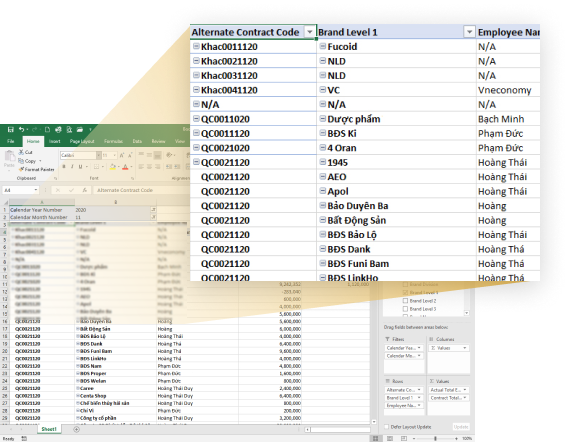The image size is (570, 442).
Task: Click the Paste clipboard icon
Action: (9, 157)
